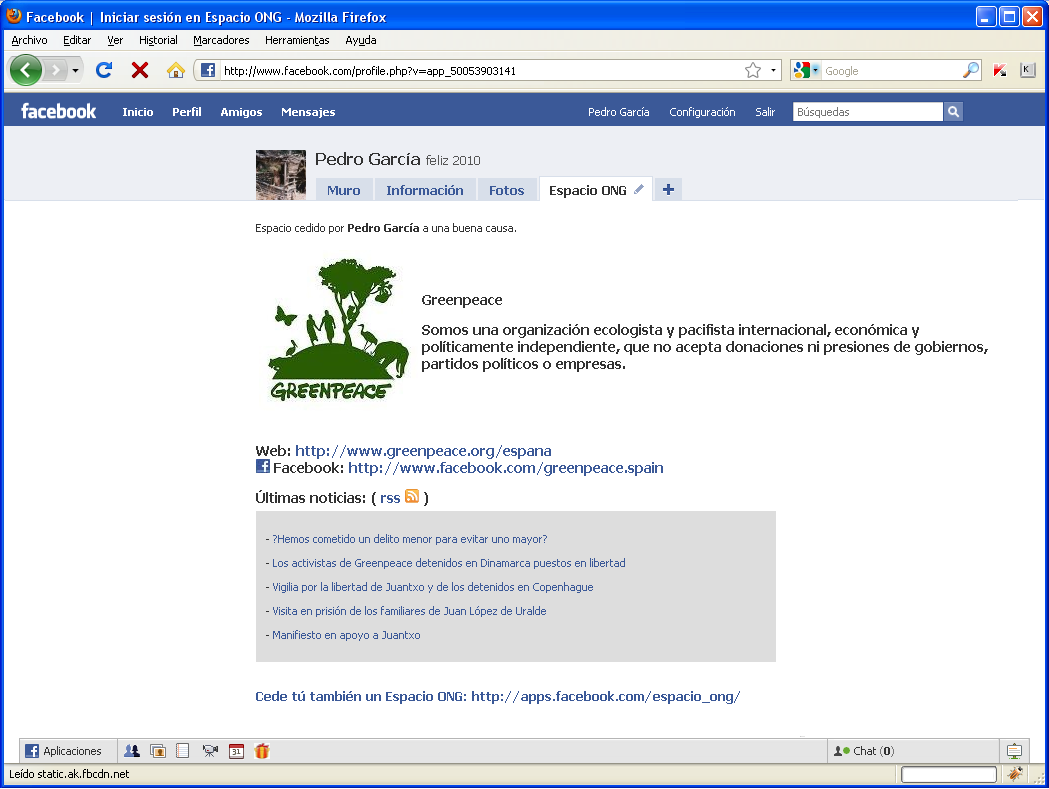
Task: Open news 'Manifiesto en apoyo a Juantxo'
Action: coord(346,635)
